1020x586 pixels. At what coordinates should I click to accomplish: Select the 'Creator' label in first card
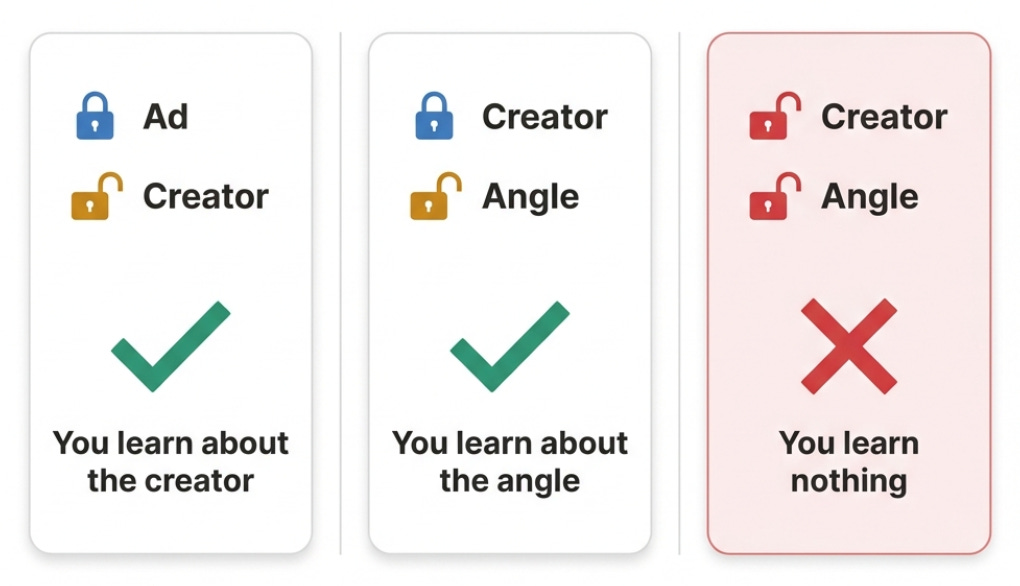[x=206, y=196]
